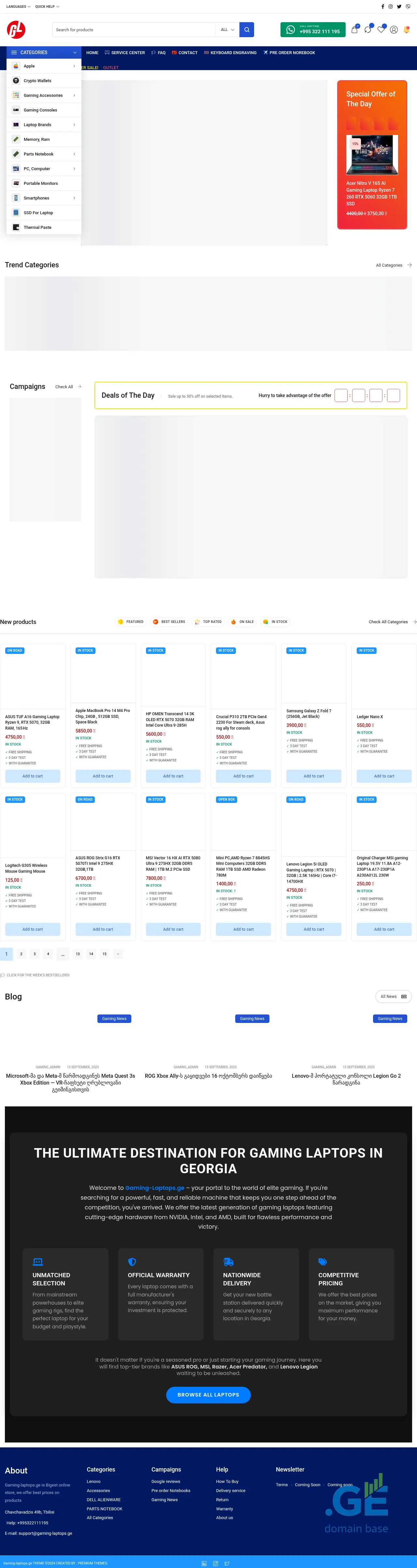Open Facebook page from top bar
417x1568 pixels.
coord(382,7)
